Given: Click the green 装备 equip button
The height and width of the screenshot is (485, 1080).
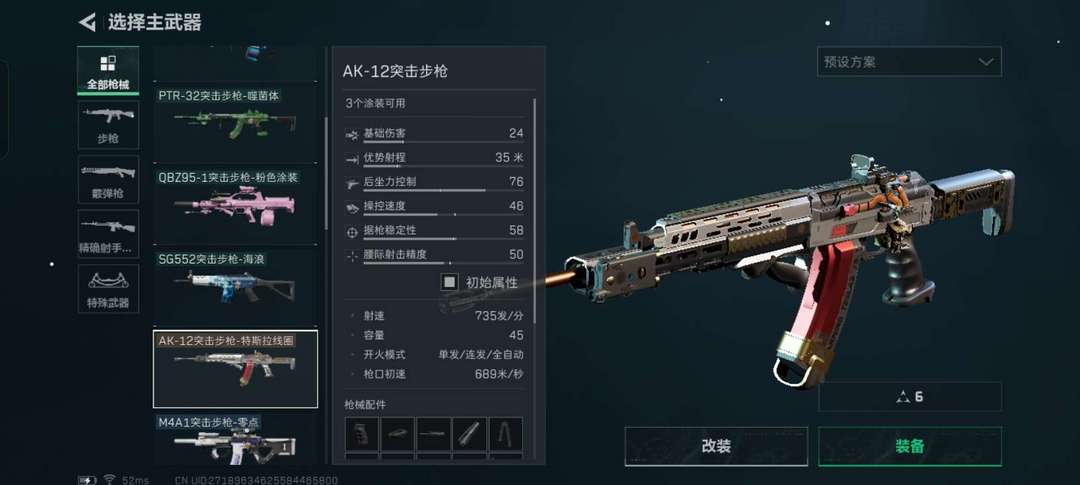Looking at the screenshot, I should (910, 446).
